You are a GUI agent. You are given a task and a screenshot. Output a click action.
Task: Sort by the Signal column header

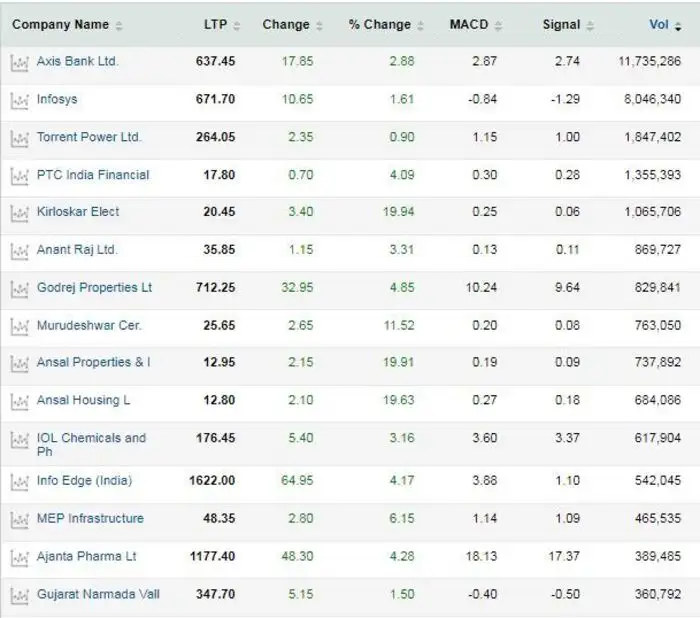pyautogui.click(x=568, y=25)
